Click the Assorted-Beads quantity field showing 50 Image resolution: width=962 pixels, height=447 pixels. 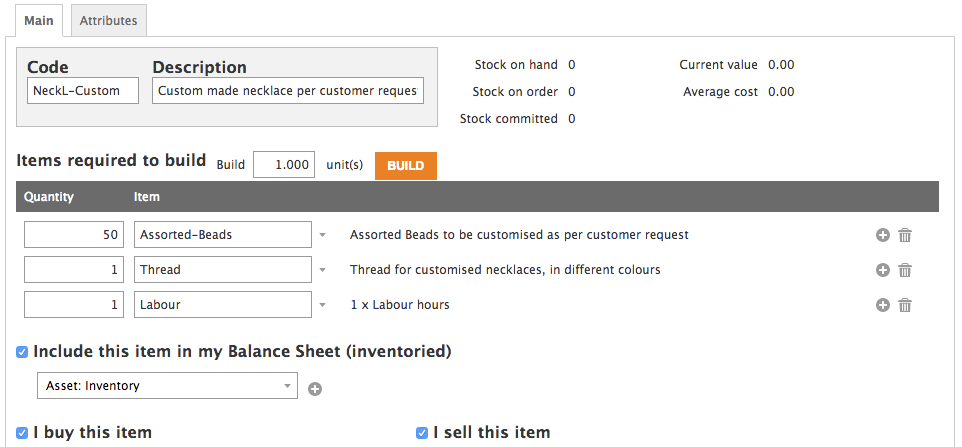[74, 235]
